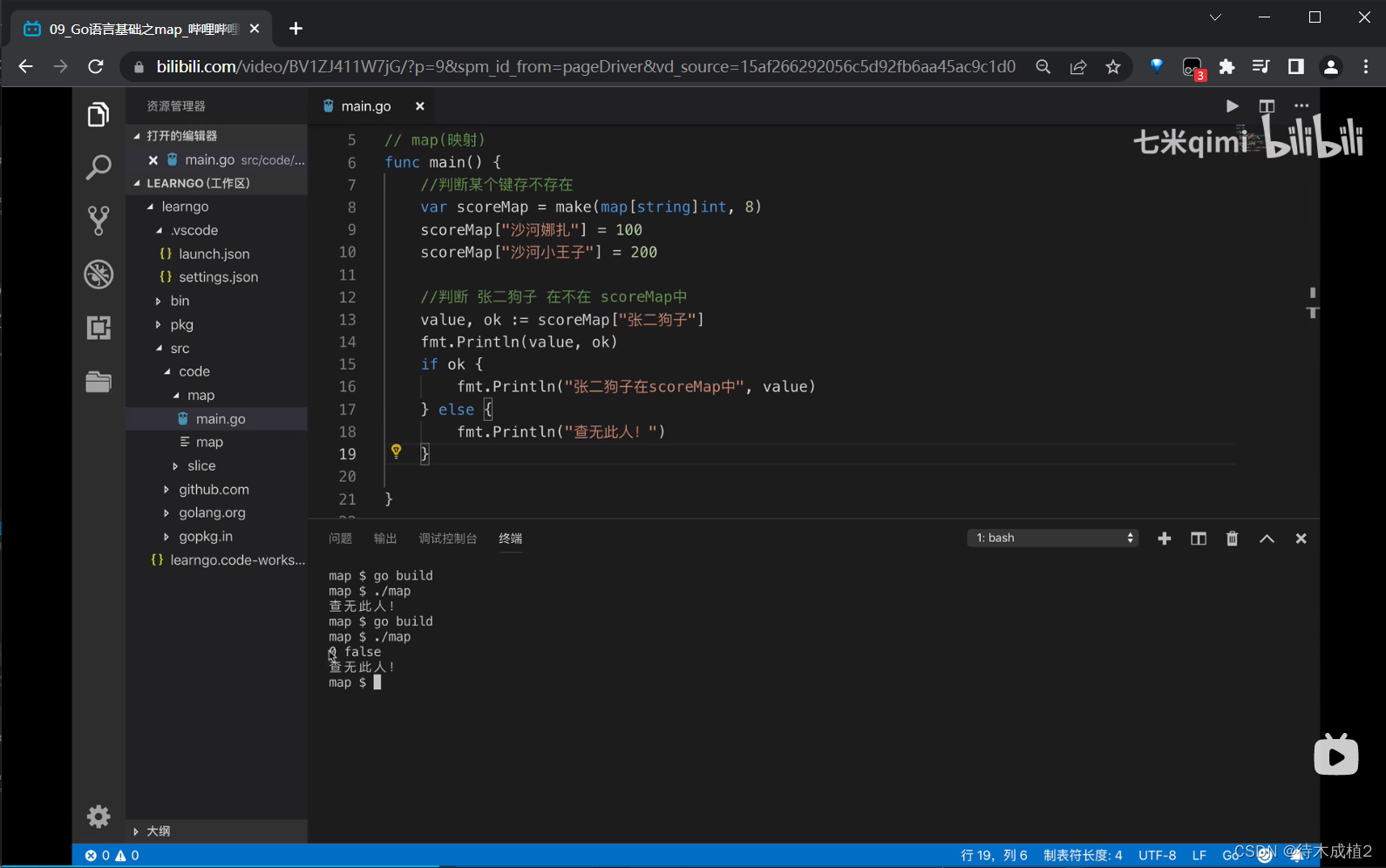Viewport: 1386px width, 868px height.
Task: Close the terminal panel with X
Action: coord(1301,539)
